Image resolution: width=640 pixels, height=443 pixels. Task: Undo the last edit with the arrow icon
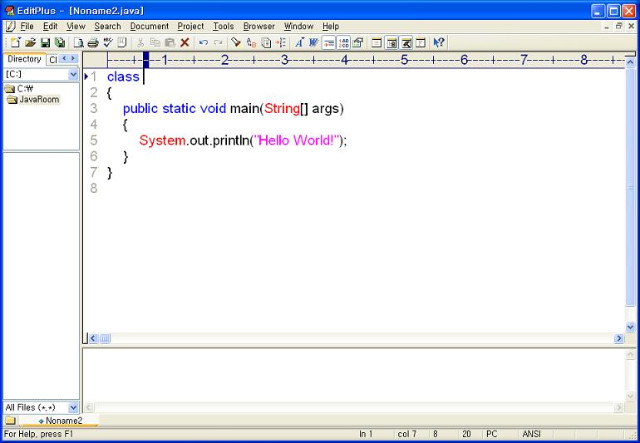click(x=203, y=42)
